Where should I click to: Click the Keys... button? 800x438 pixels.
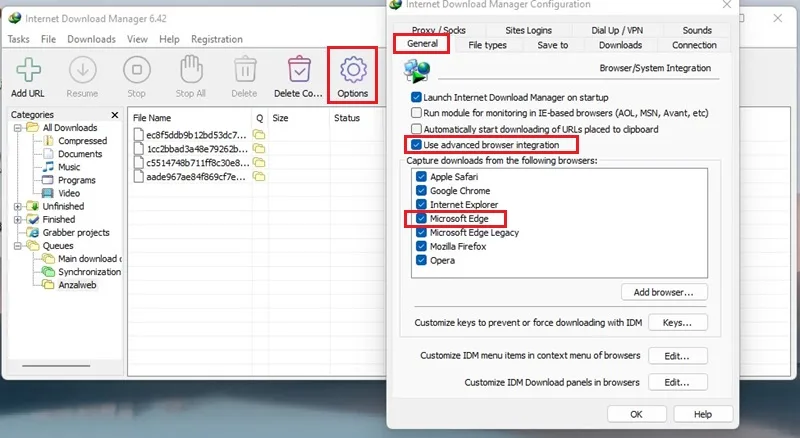[678, 323]
